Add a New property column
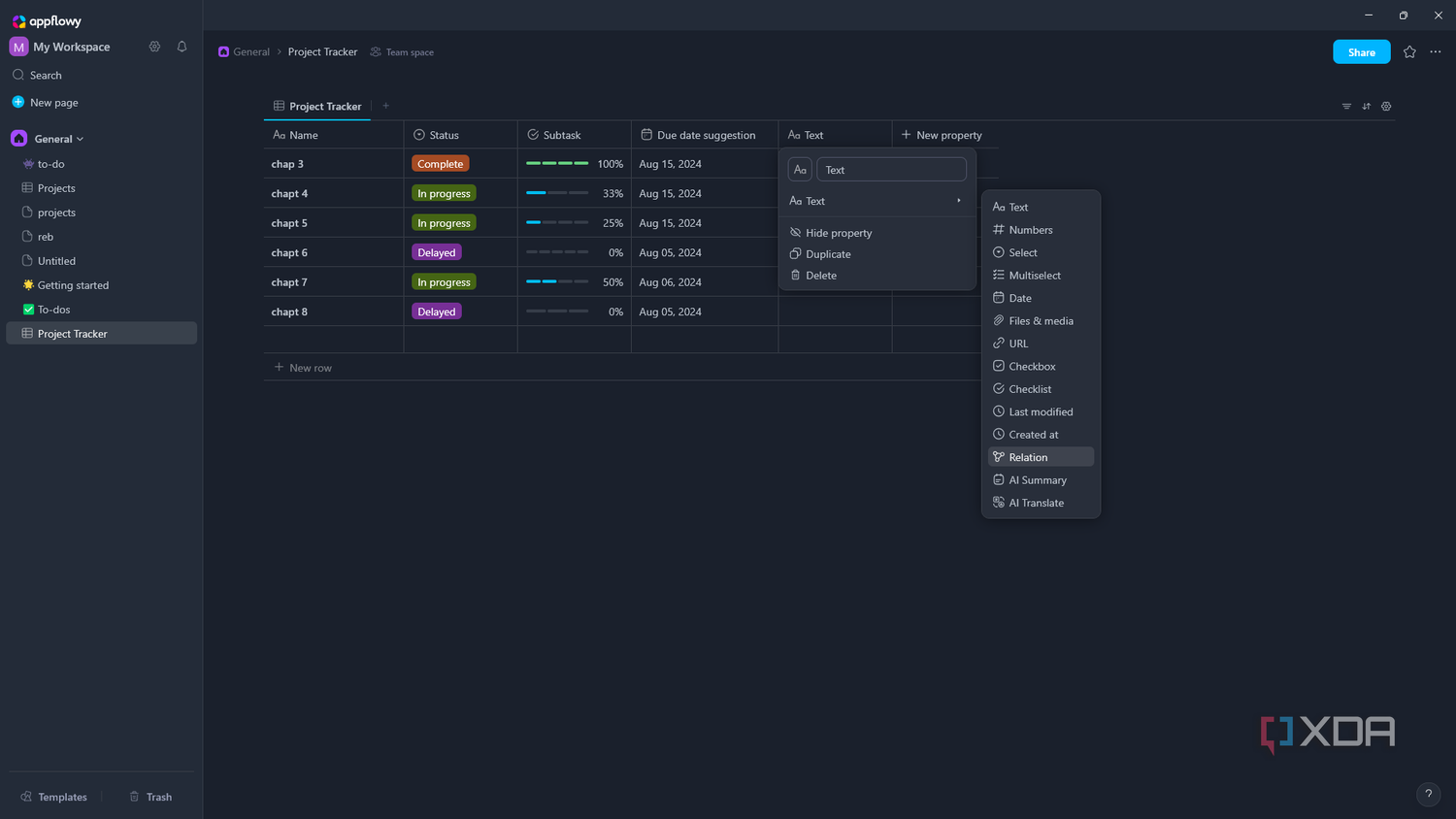The width and height of the screenshot is (1456, 819). pyautogui.click(x=942, y=135)
